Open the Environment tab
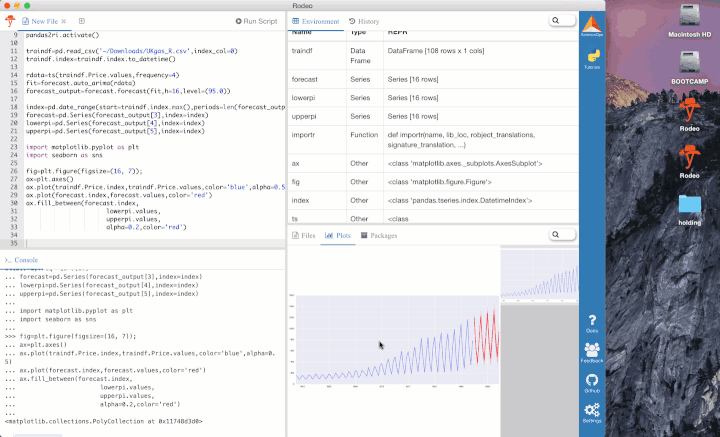Viewport: 720px width, 437px height. tap(315, 21)
